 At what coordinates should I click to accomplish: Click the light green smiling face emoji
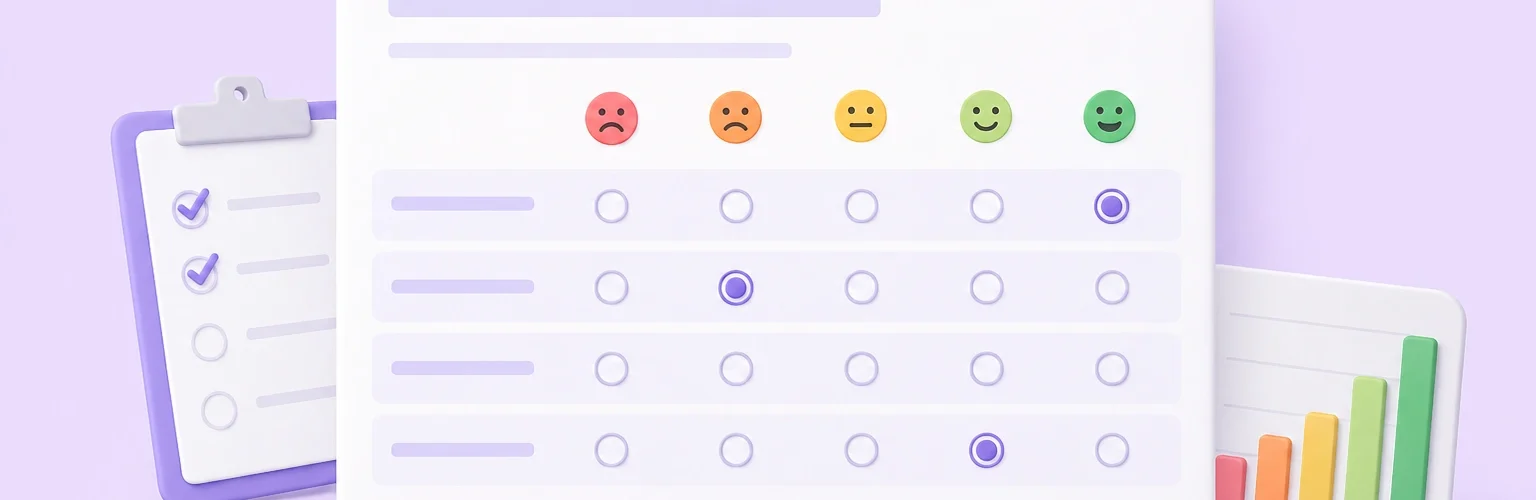point(986,116)
